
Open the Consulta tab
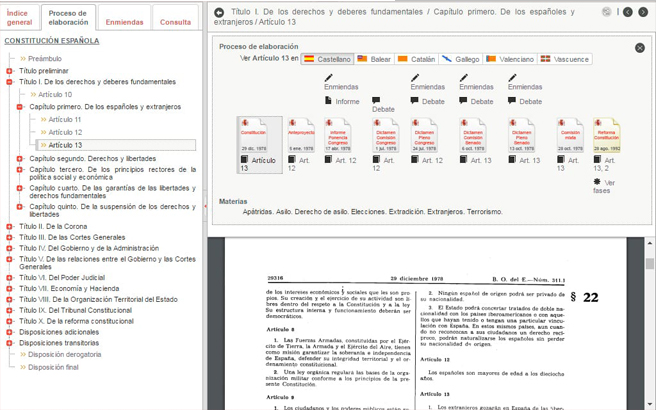175,21
